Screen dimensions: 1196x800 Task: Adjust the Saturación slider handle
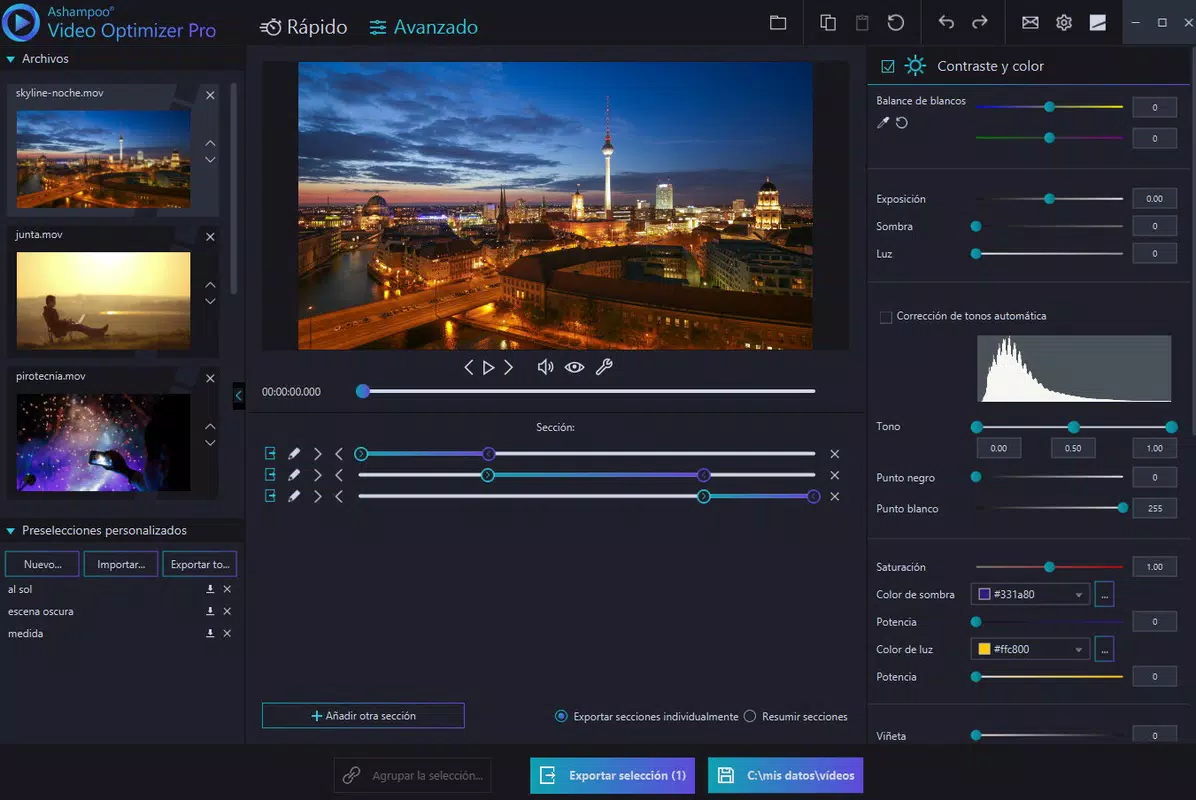1050,567
